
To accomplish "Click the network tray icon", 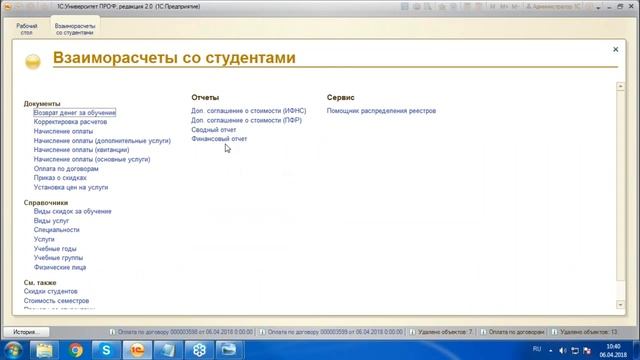I will pyautogui.click(x=575, y=351).
